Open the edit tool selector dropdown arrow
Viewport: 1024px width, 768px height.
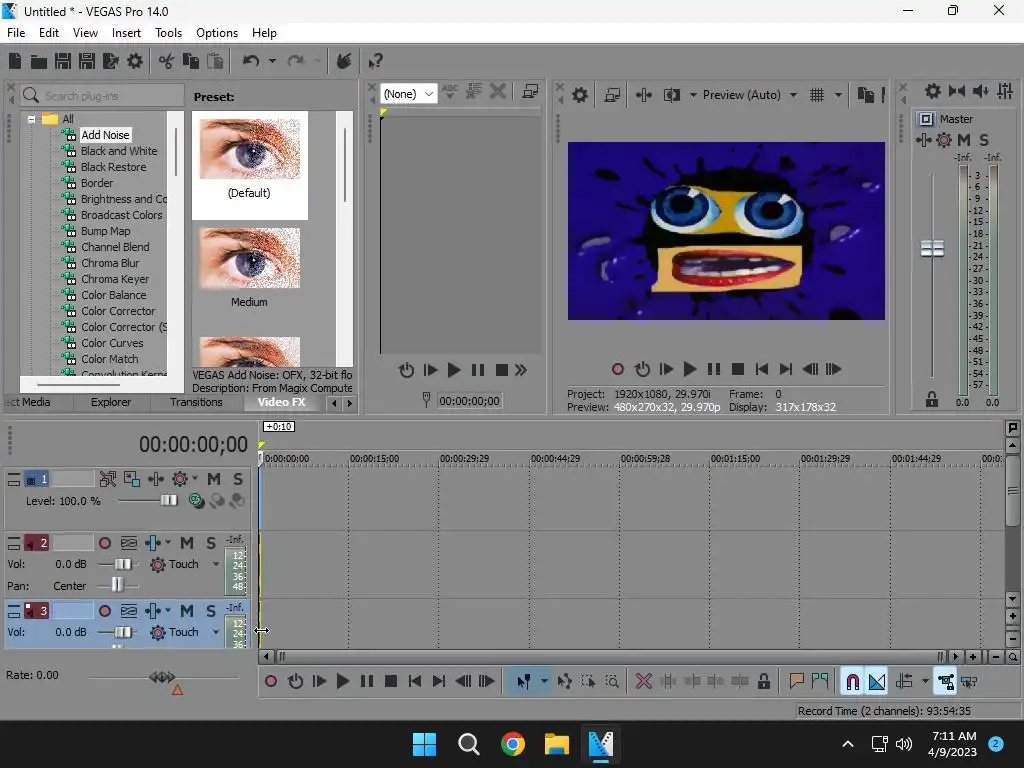point(543,682)
